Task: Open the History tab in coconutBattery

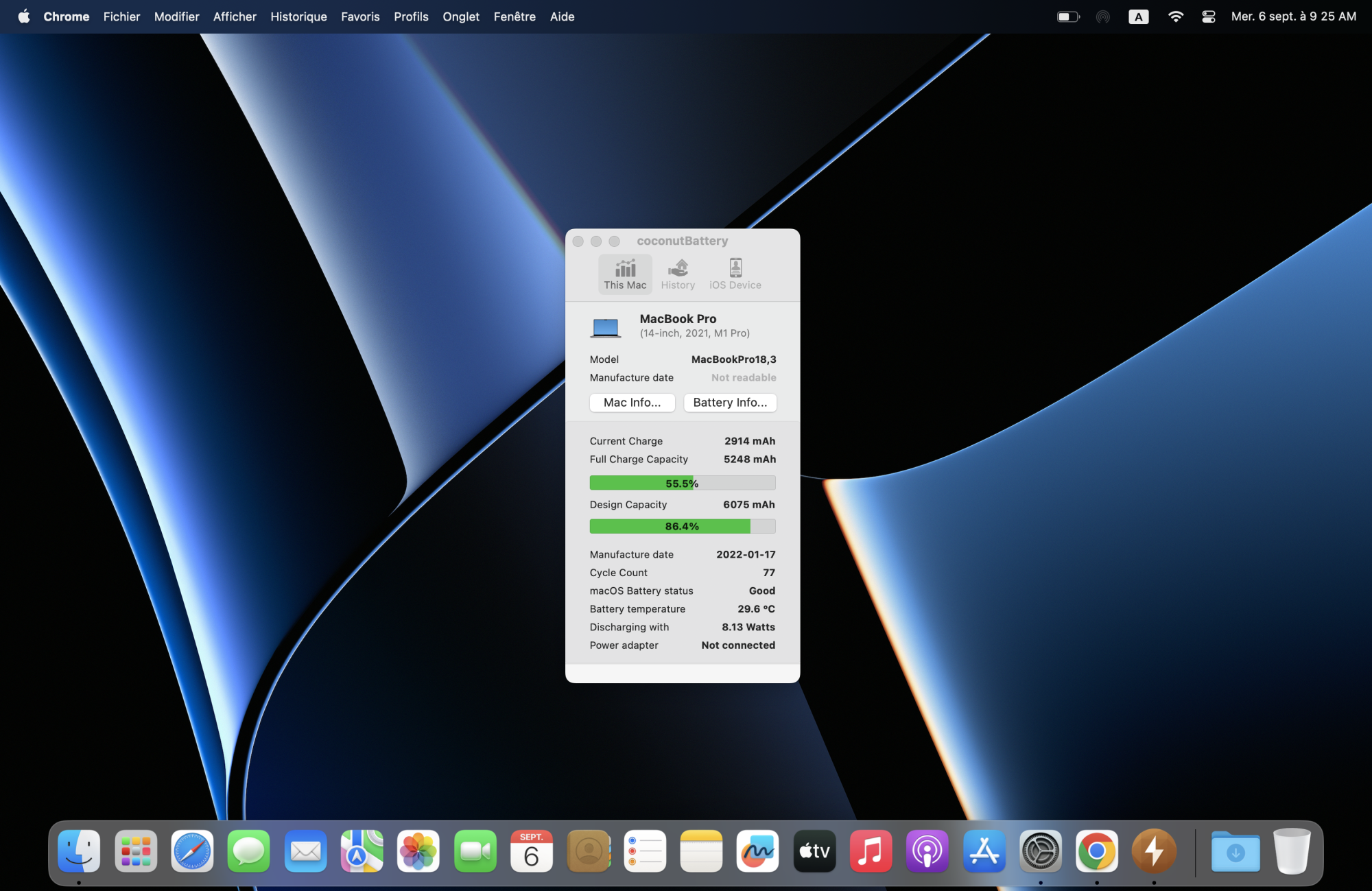Action: [678, 274]
